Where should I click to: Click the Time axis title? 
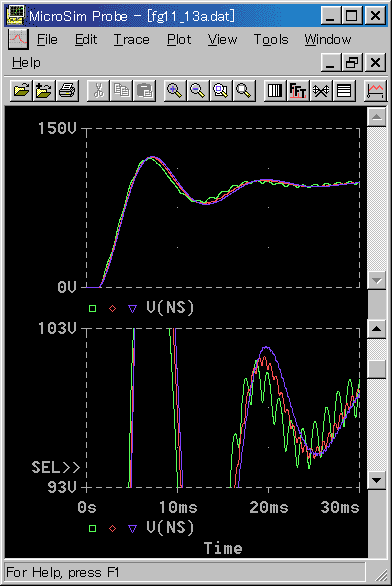(223, 548)
